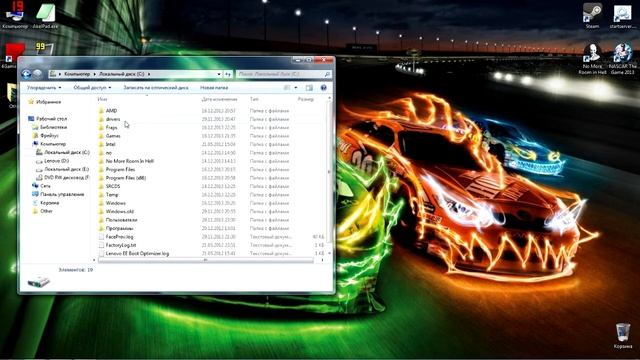
Task: Go back with the Explorer back arrow
Action: (27, 74)
